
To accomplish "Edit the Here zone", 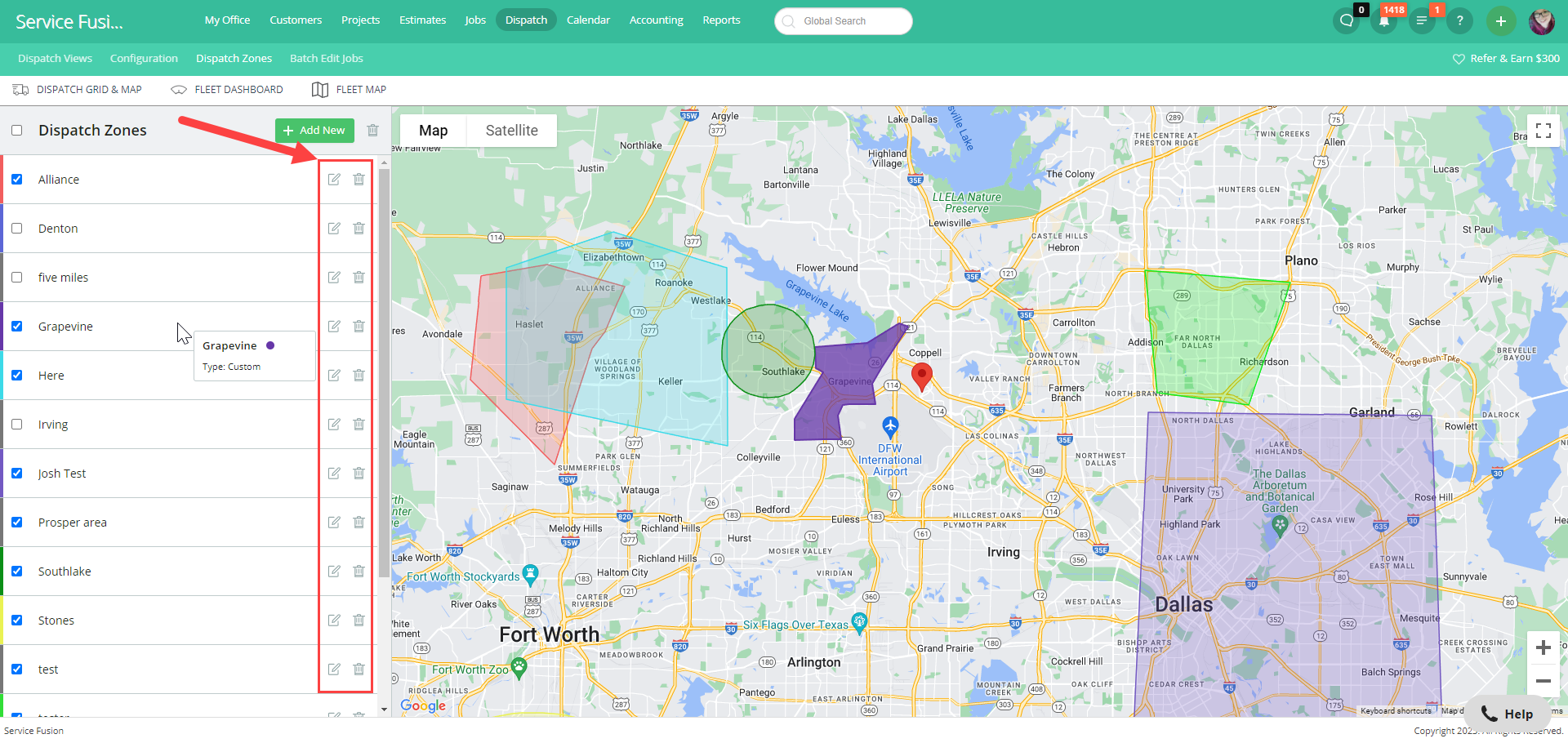I will [x=334, y=376].
